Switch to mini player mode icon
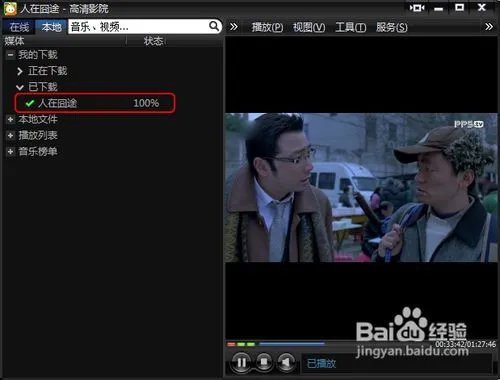This screenshot has height=380, width=500. 417,8
